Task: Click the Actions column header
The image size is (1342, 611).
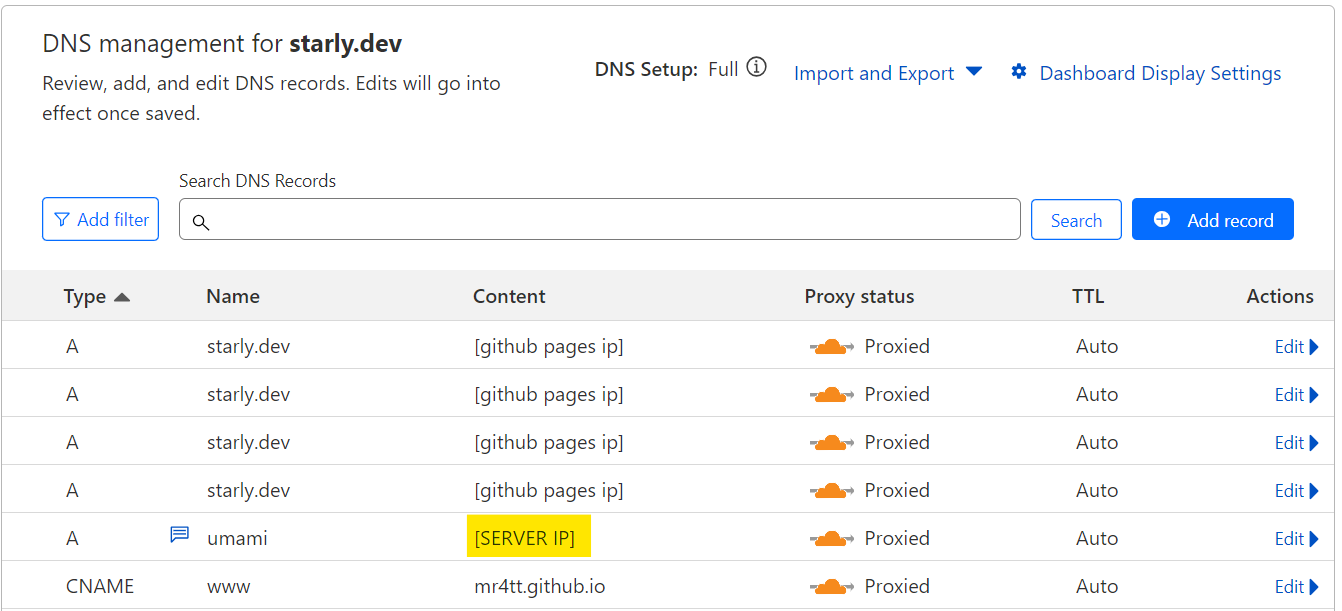Action: pyautogui.click(x=1280, y=296)
